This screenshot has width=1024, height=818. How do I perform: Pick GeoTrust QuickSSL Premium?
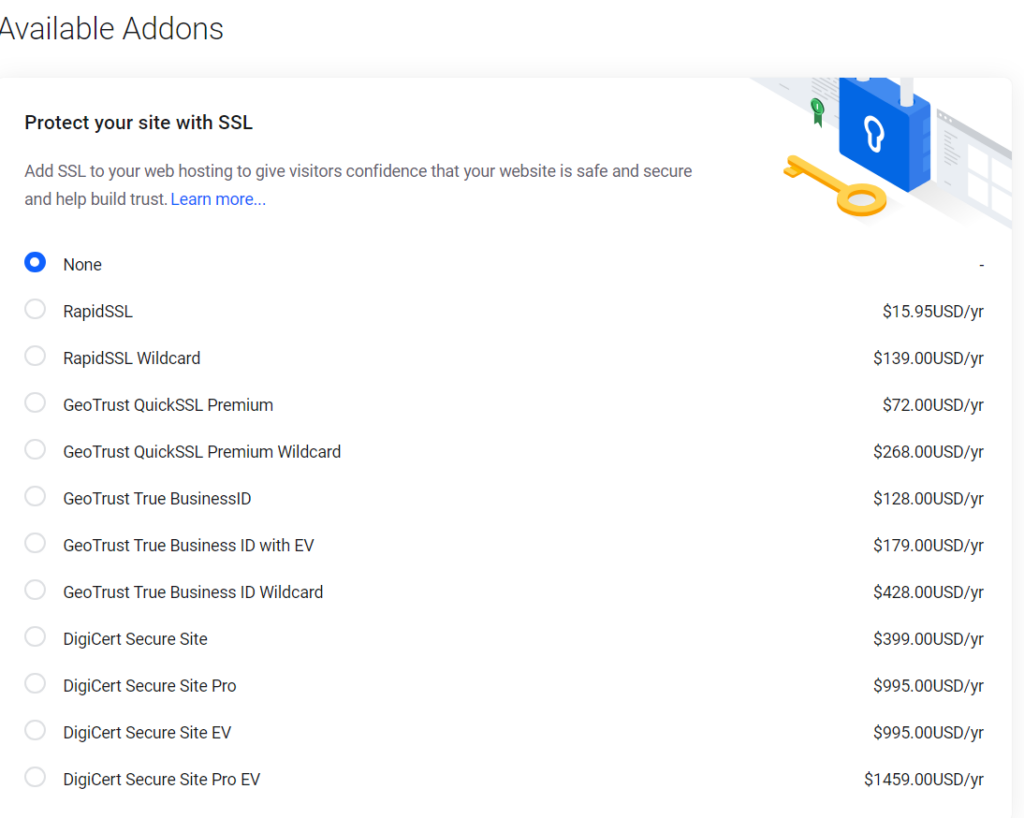click(x=35, y=403)
